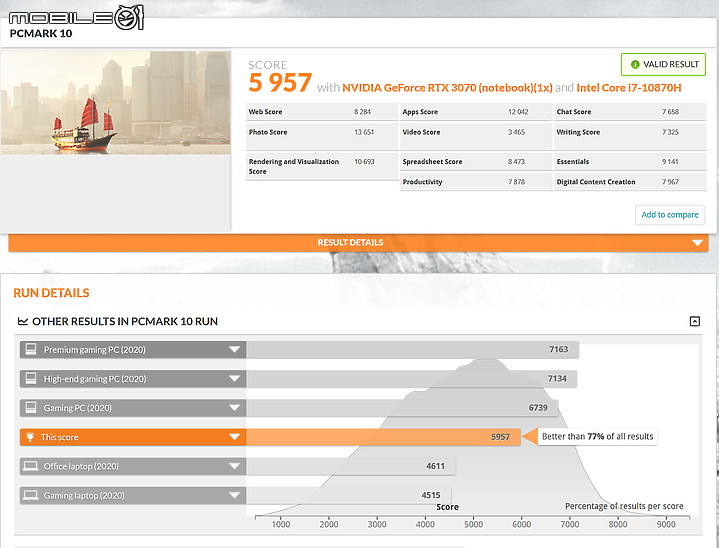Click the Chat Score value 7 658
Viewport: 719px width, 548px height.
tap(670, 112)
